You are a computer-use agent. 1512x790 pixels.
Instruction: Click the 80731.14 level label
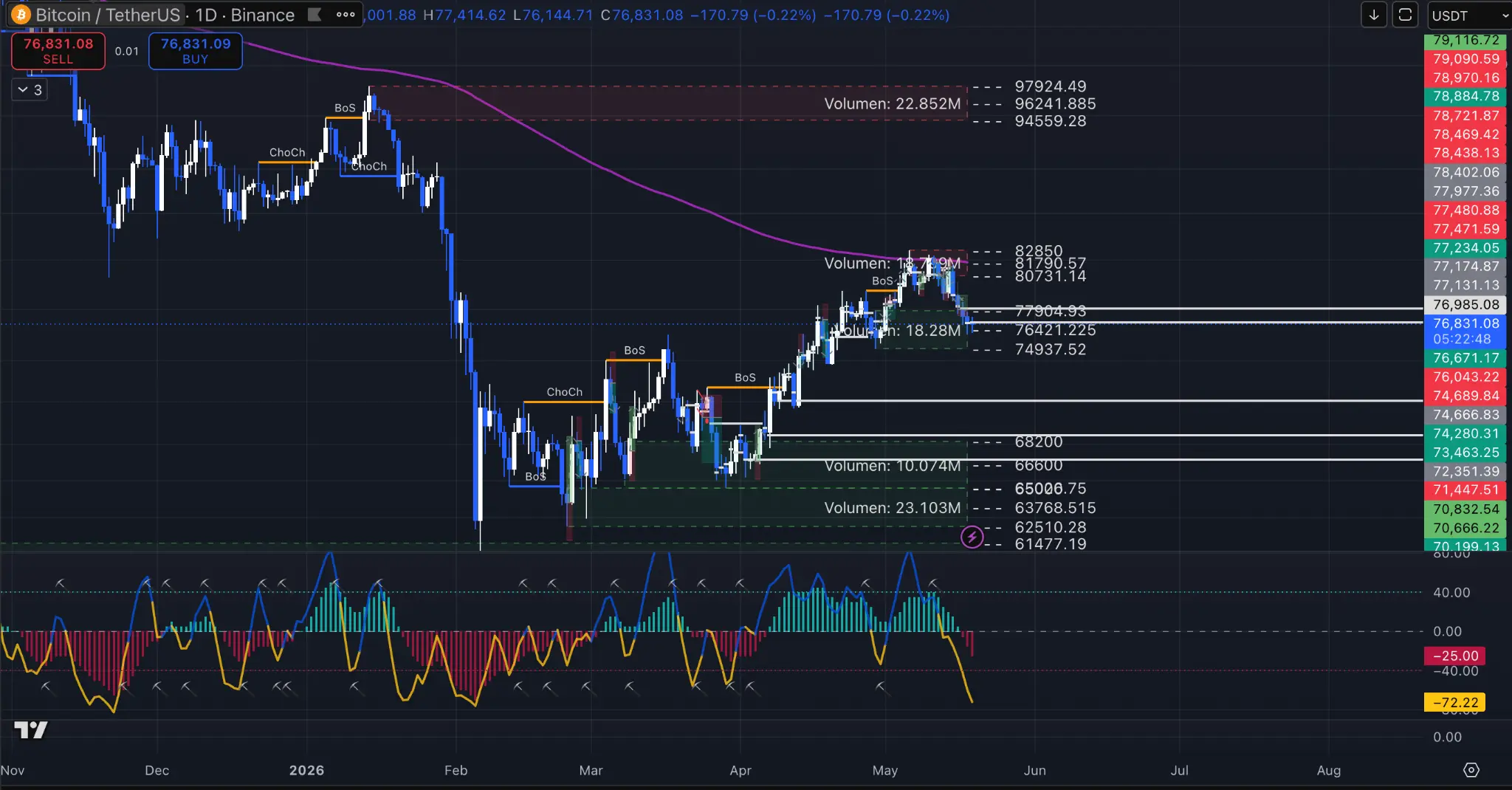coord(1051,276)
